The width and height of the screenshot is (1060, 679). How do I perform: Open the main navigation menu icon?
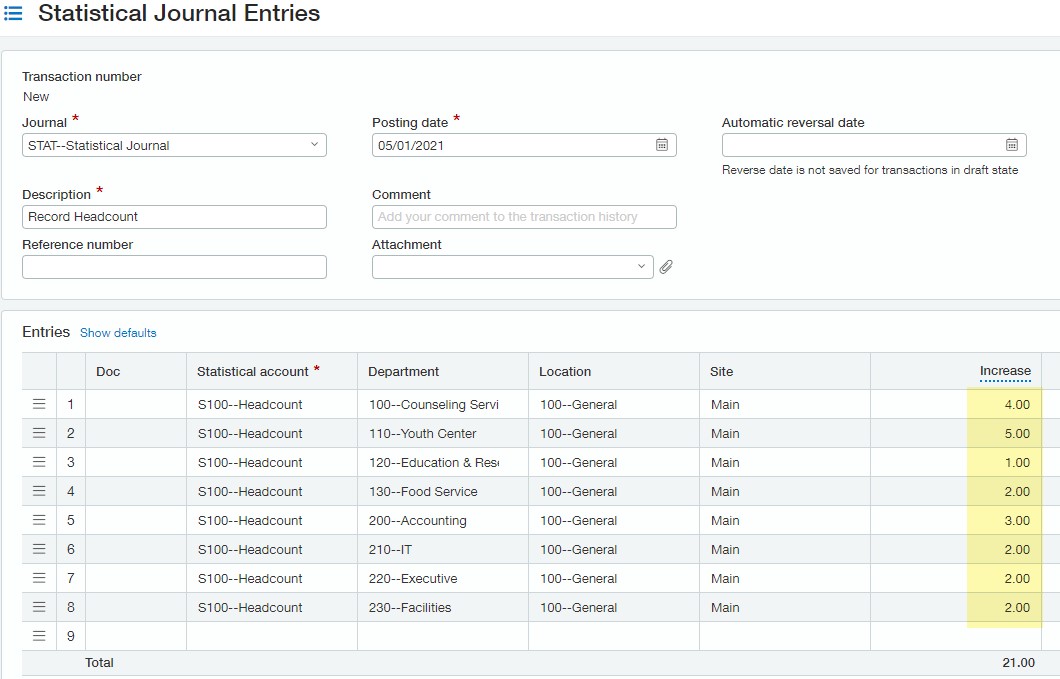pos(14,14)
